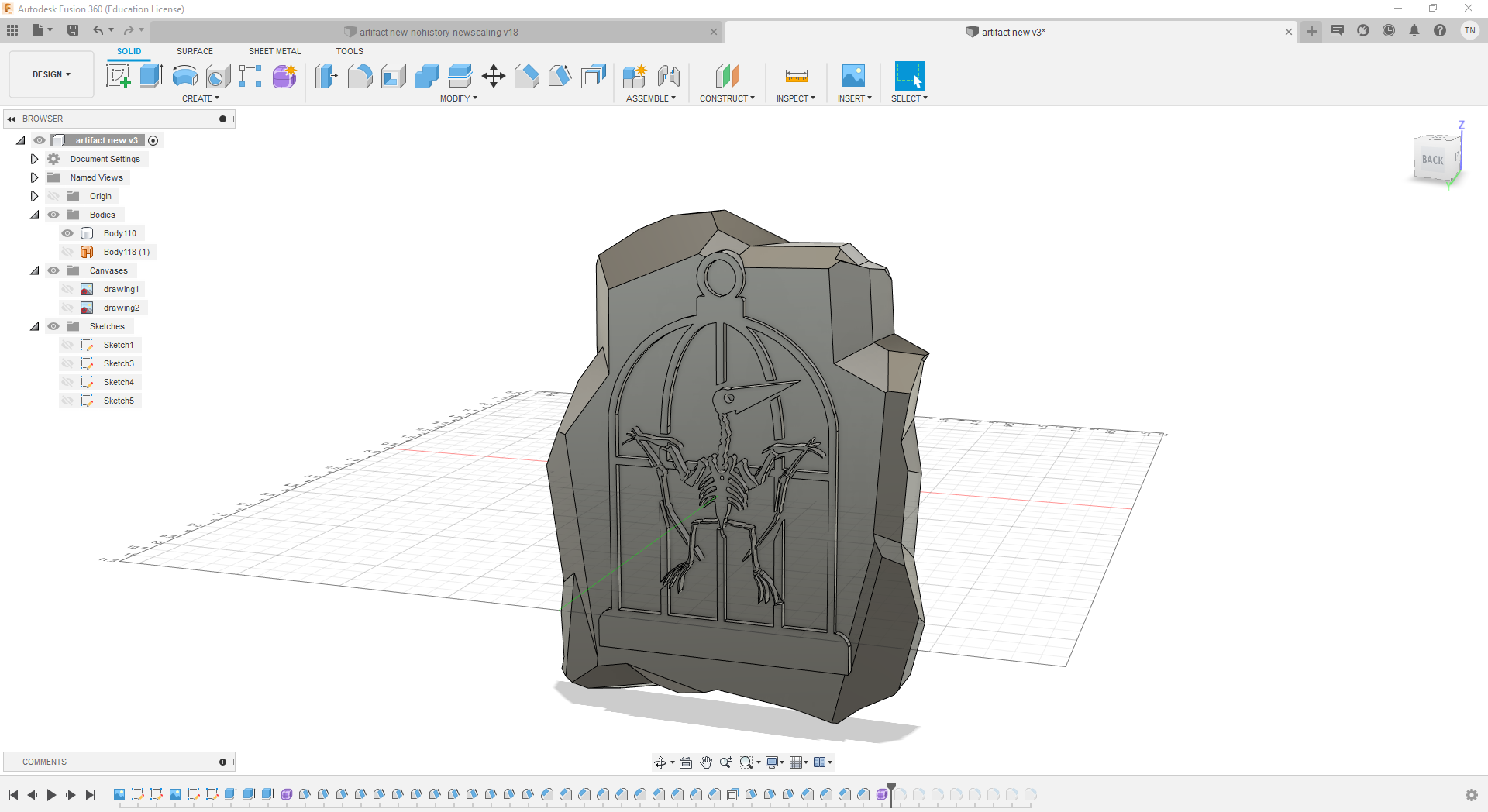Click the Save icon

[73, 30]
